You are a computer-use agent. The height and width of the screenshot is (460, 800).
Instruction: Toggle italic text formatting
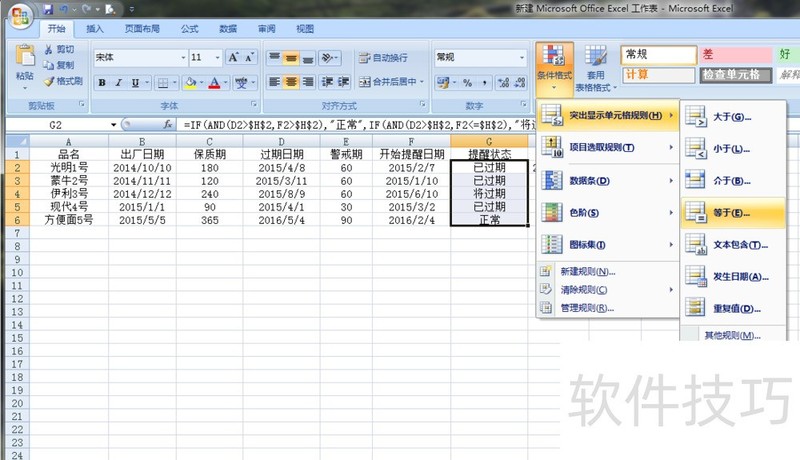point(119,82)
